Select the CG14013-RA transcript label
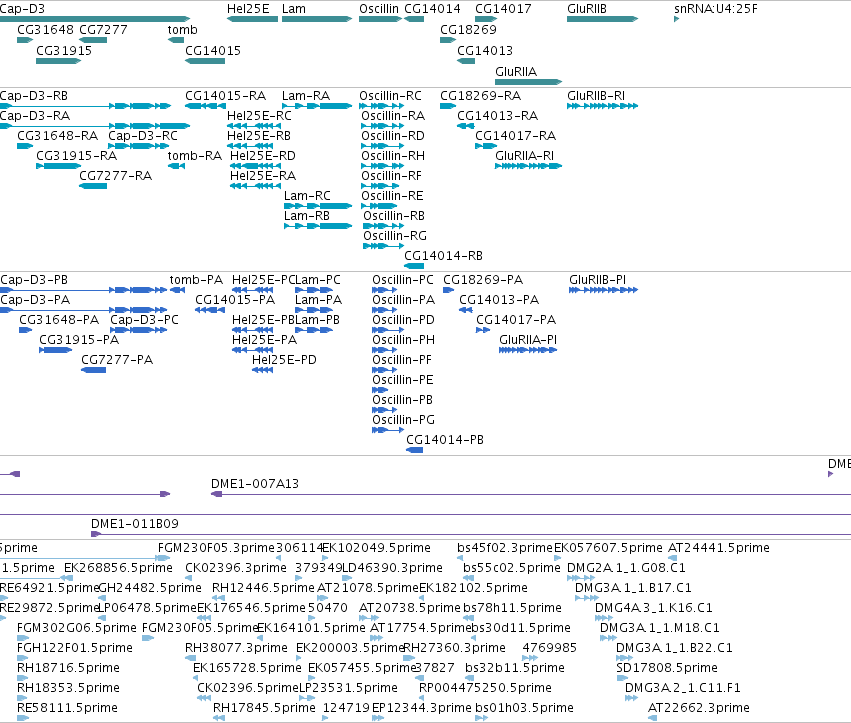 pos(497,116)
